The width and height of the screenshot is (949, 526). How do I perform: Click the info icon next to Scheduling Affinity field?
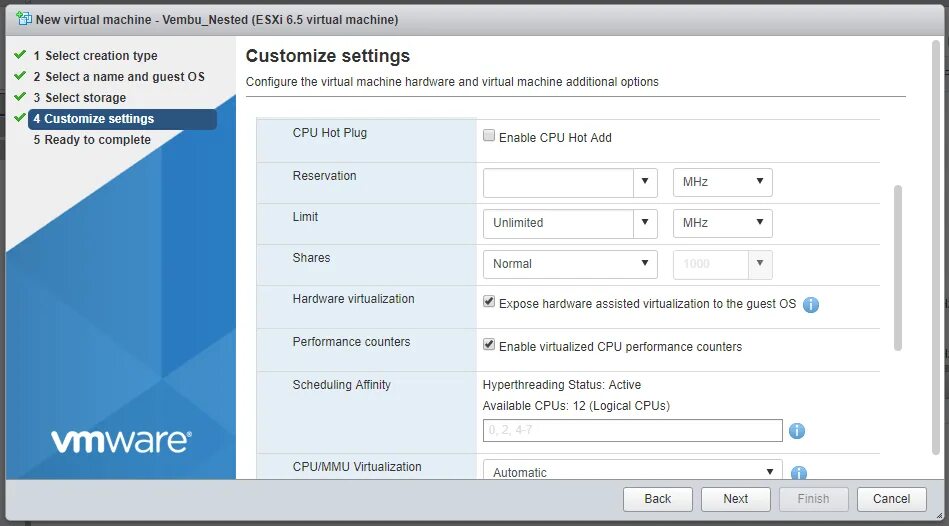pos(796,431)
